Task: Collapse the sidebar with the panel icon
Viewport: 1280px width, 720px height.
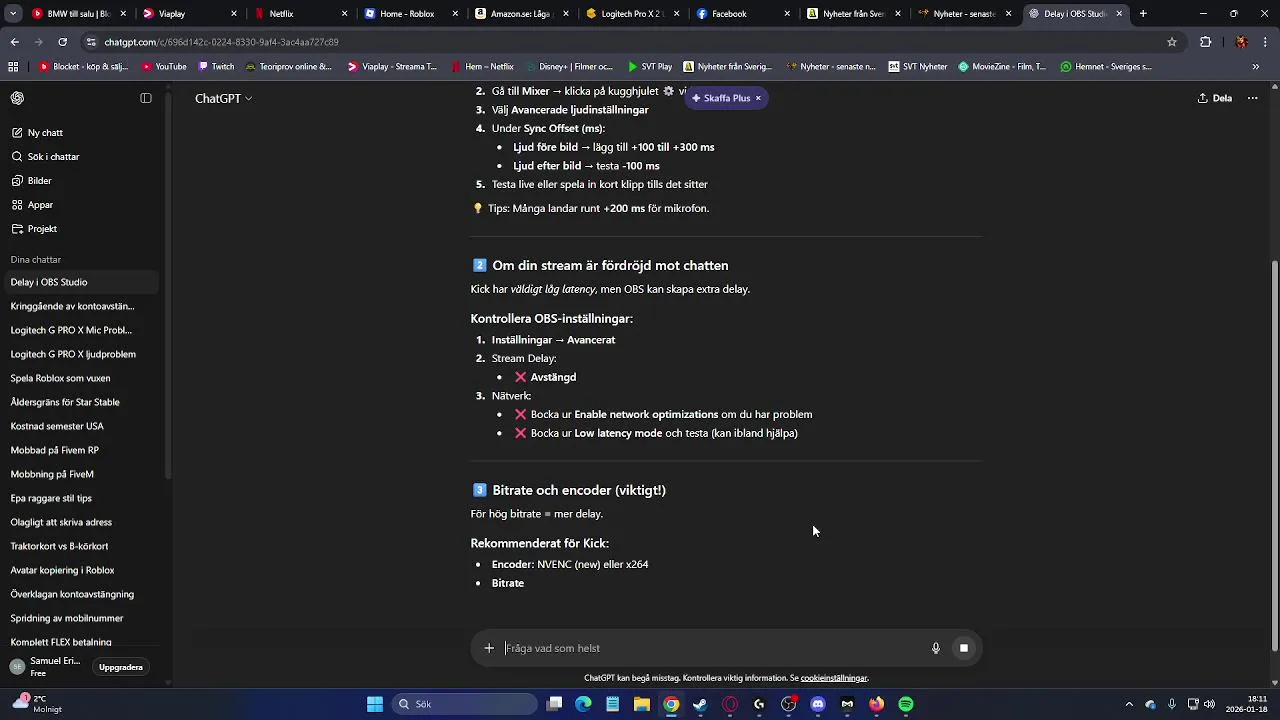Action: coord(146,98)
